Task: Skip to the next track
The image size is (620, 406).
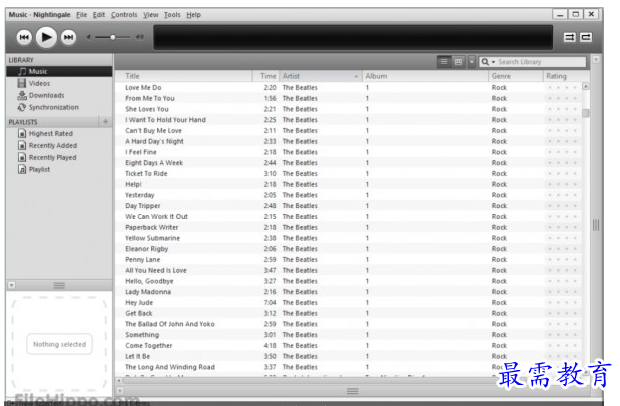Action: 68,37
